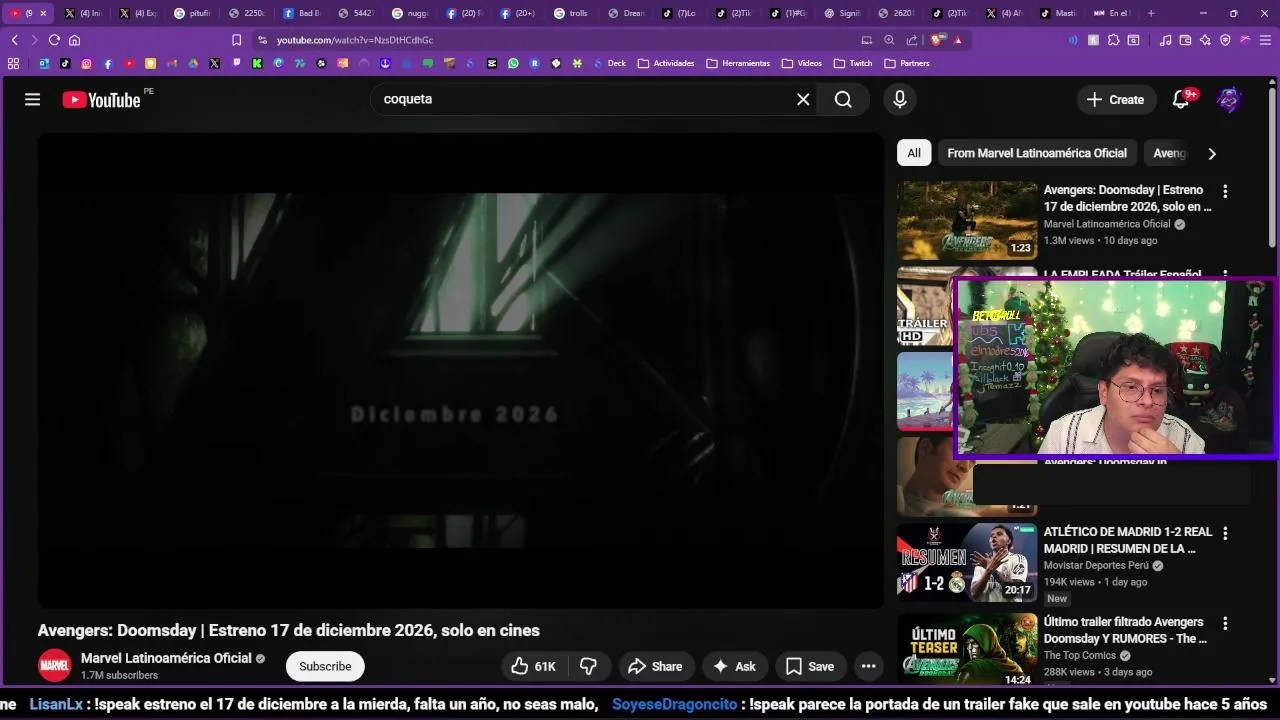
Task: Expand the Deck bookmark folder
Action: (609, 63)
